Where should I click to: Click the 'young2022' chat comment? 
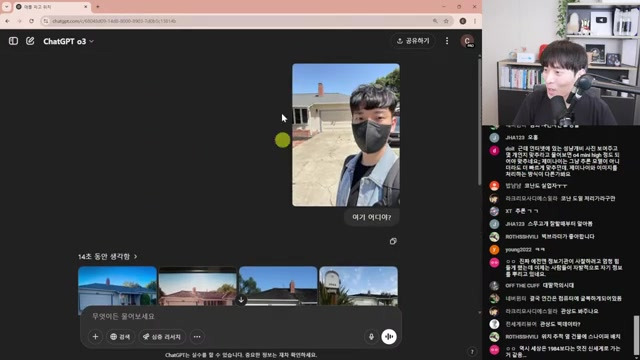[525, 249]
